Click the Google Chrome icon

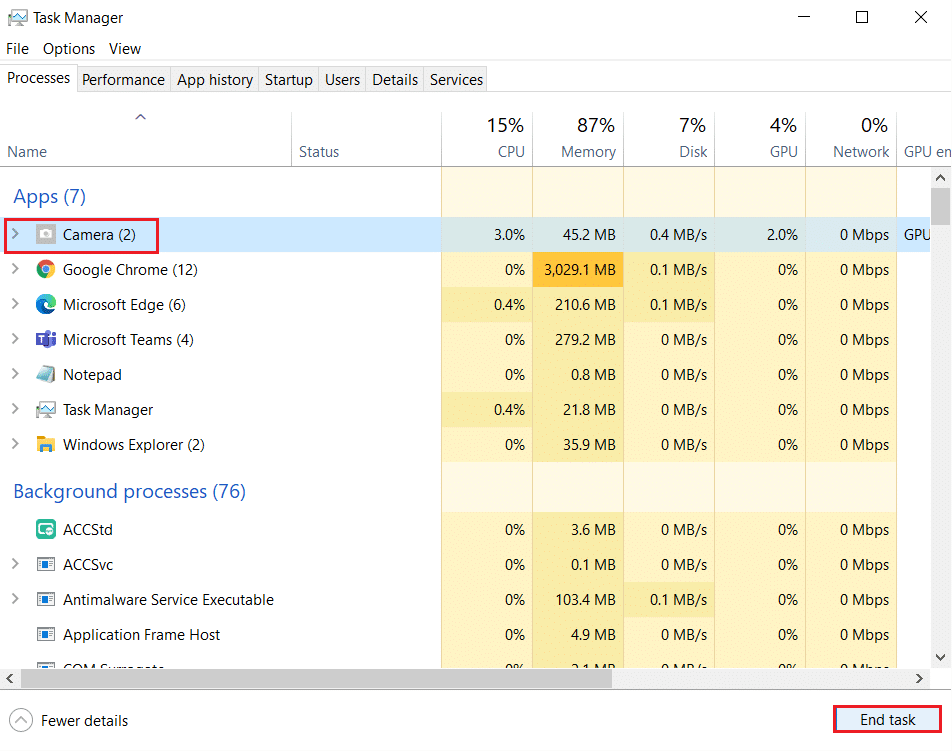pos(46,269)
